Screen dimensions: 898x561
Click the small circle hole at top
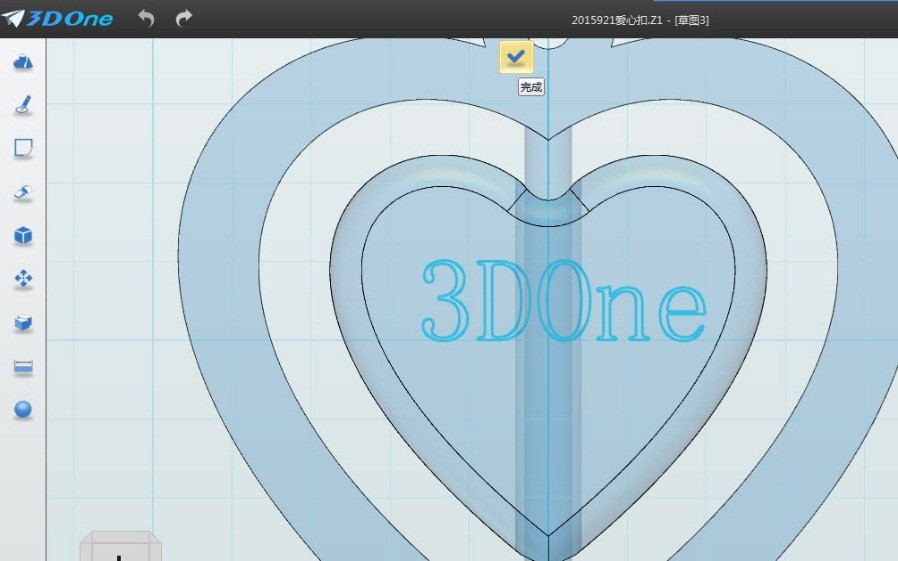[548, 42]
